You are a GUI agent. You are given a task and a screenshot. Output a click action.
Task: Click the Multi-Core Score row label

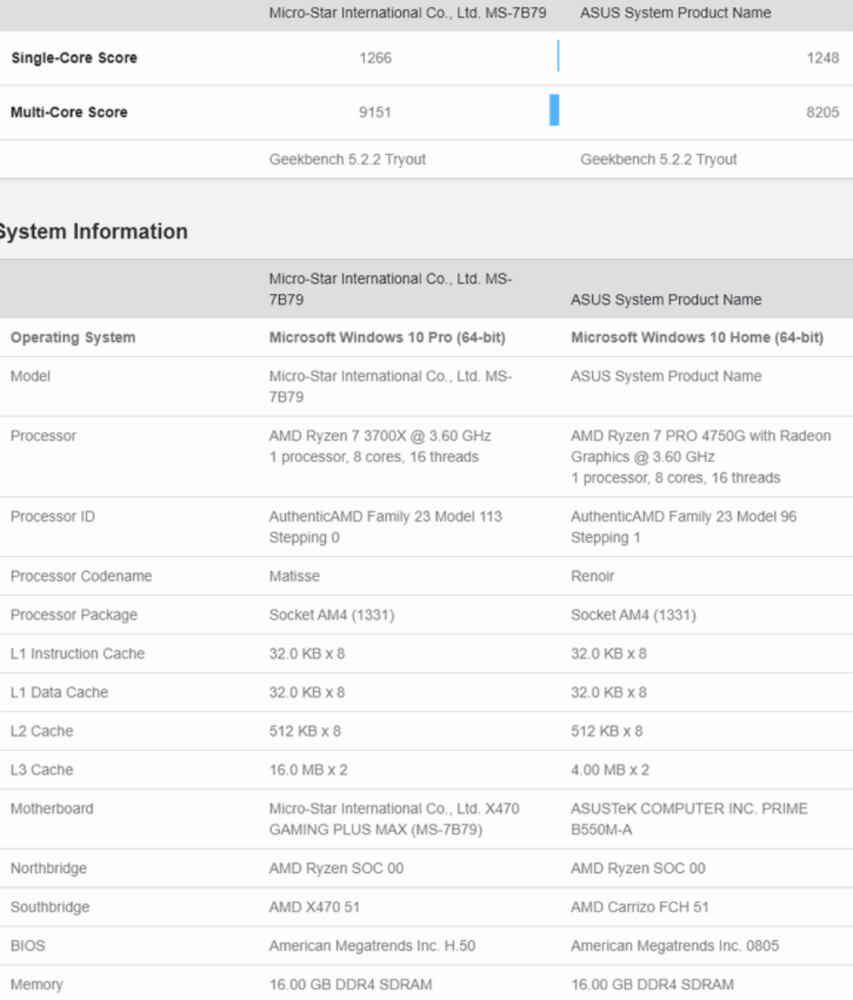(69, 112)
